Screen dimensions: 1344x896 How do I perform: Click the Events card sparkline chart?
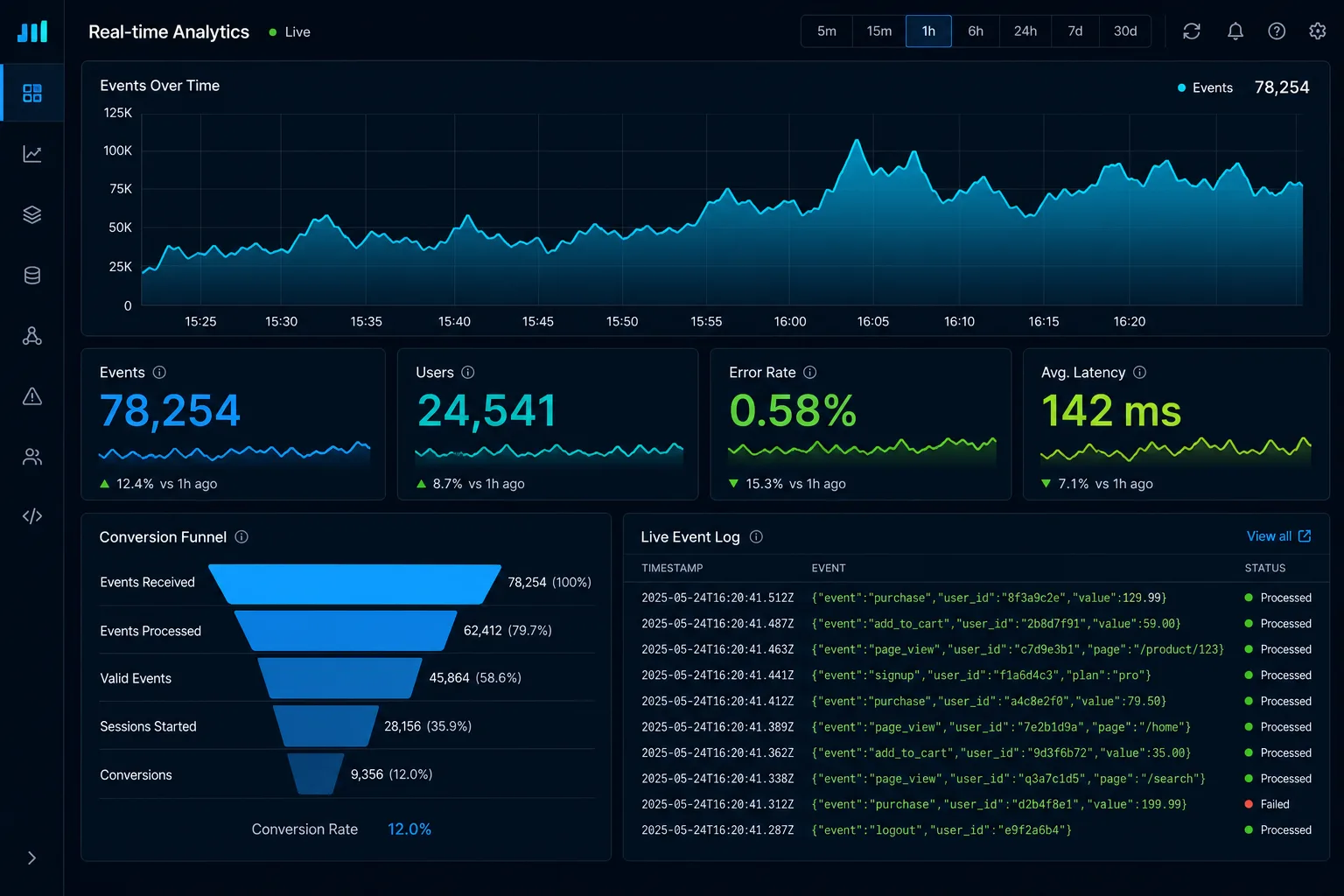234,452
